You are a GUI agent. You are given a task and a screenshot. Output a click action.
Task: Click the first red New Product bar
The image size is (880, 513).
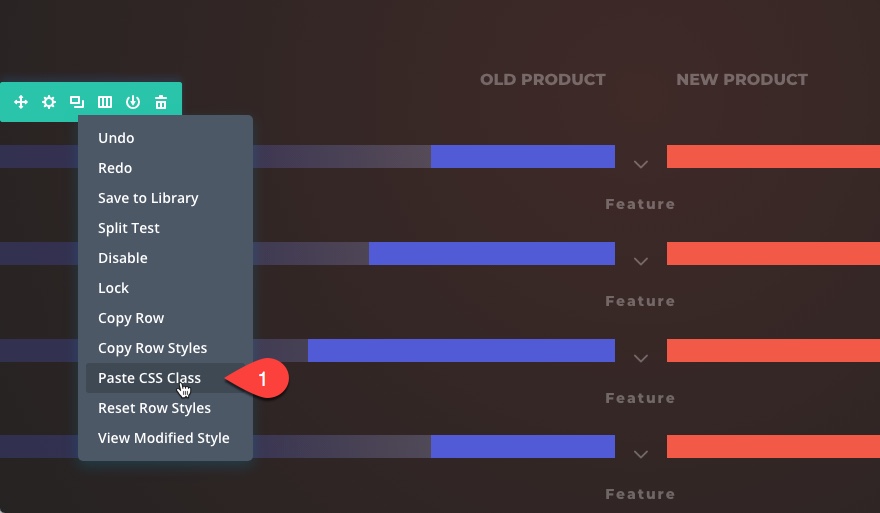click(x=773, y=156)
